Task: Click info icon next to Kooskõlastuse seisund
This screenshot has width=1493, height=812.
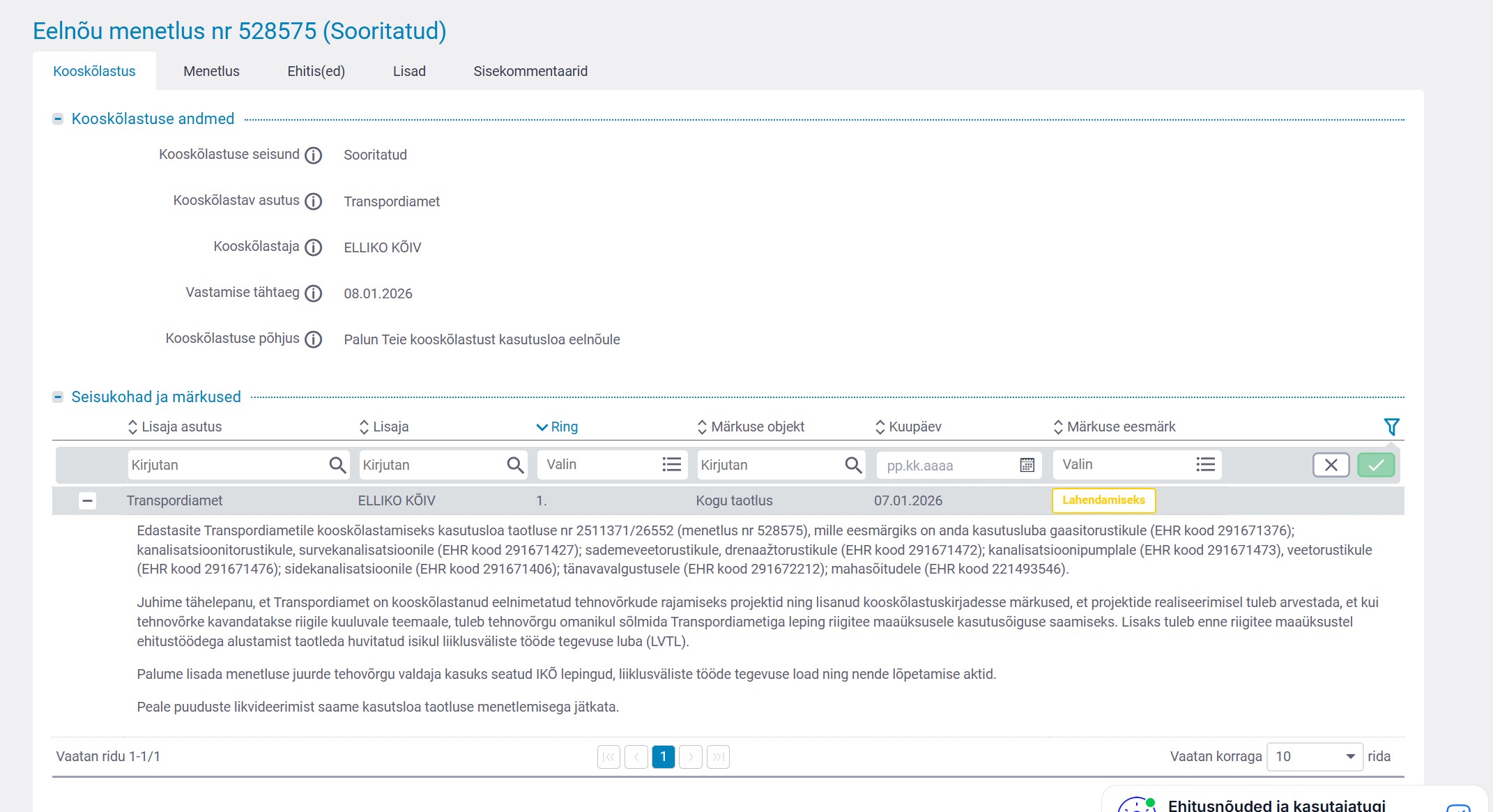Action: tap(314, 155)
